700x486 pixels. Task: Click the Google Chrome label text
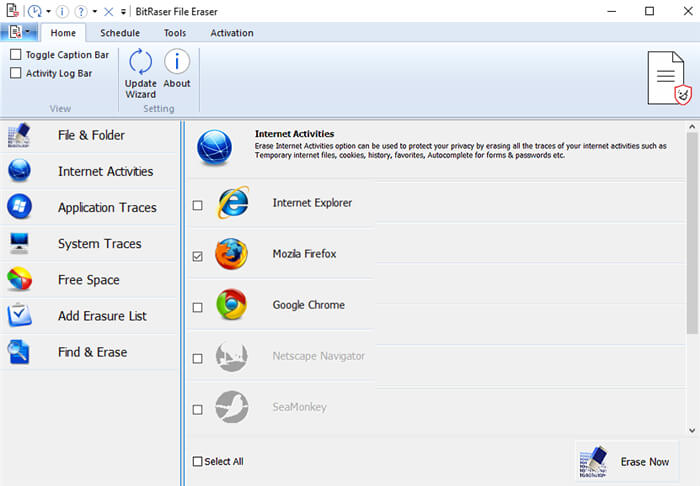click(308, 305)
